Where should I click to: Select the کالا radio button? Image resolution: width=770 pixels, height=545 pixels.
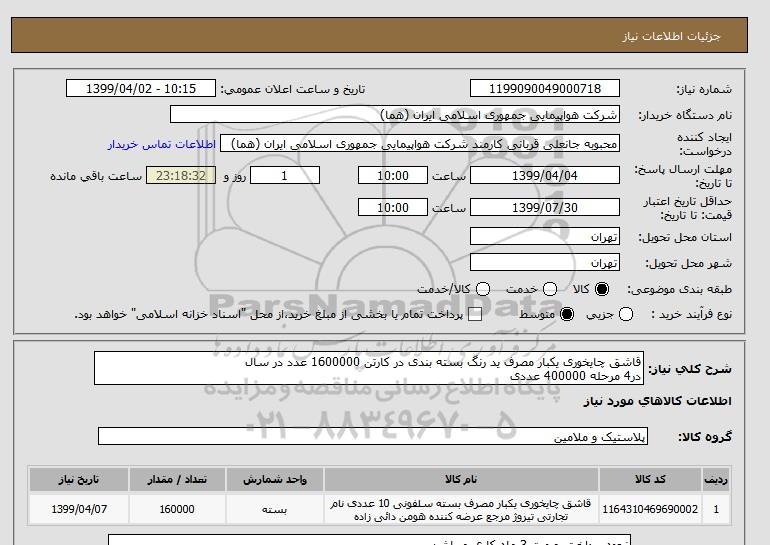click(x=602, y=289)
